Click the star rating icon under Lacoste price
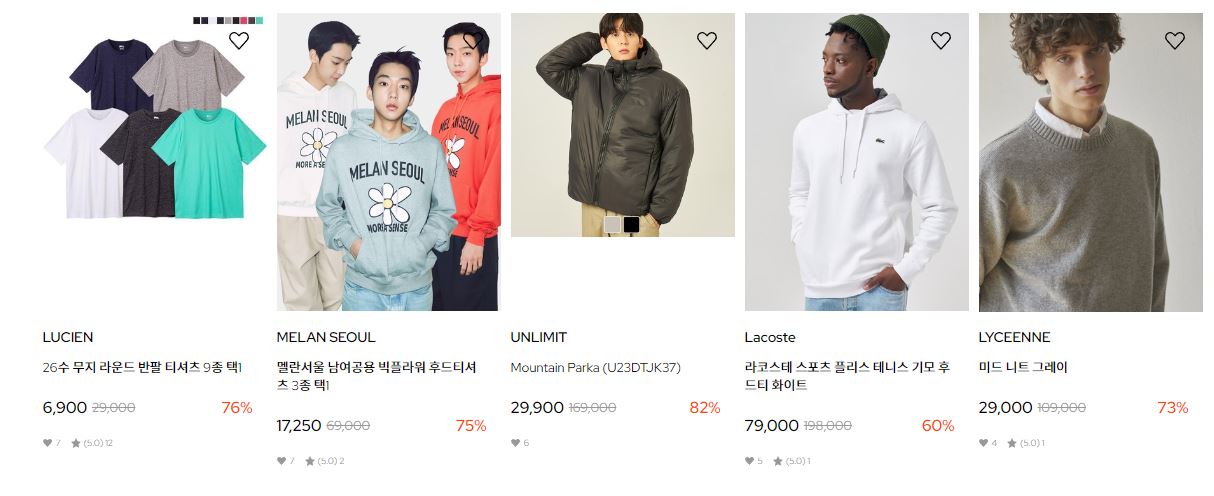Screen dimensions: 1214x496 coord(777,461)
